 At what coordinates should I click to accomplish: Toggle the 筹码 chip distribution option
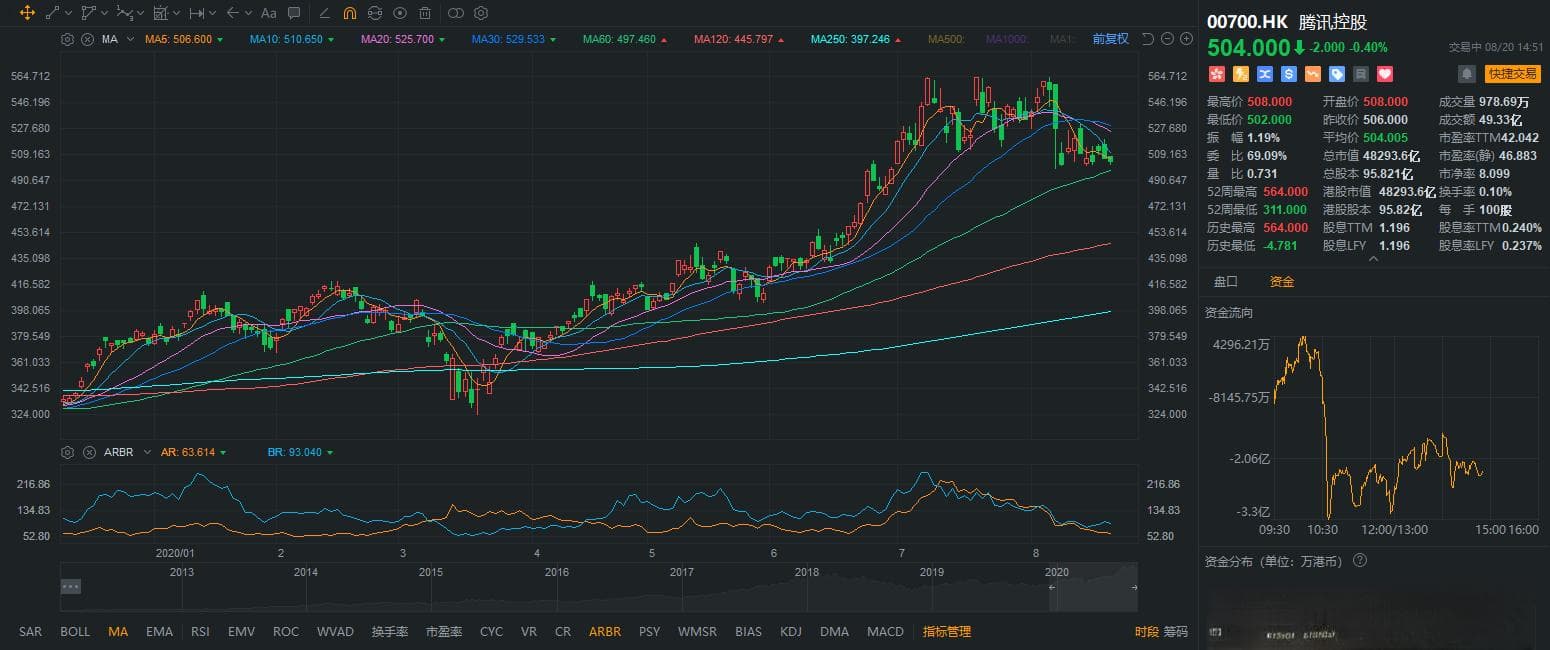1175,632
